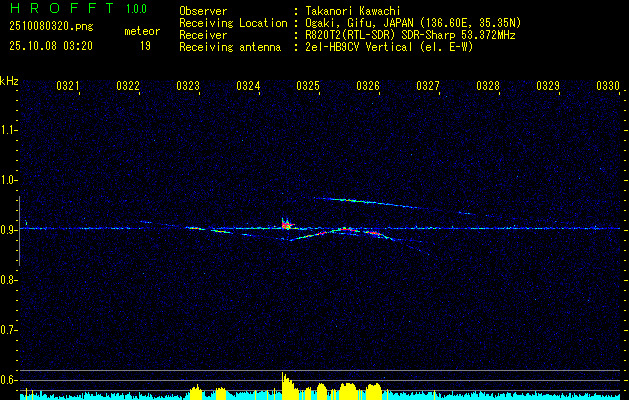Click the 0326 time axis marker
629x400 pixels.
[368, 86]
